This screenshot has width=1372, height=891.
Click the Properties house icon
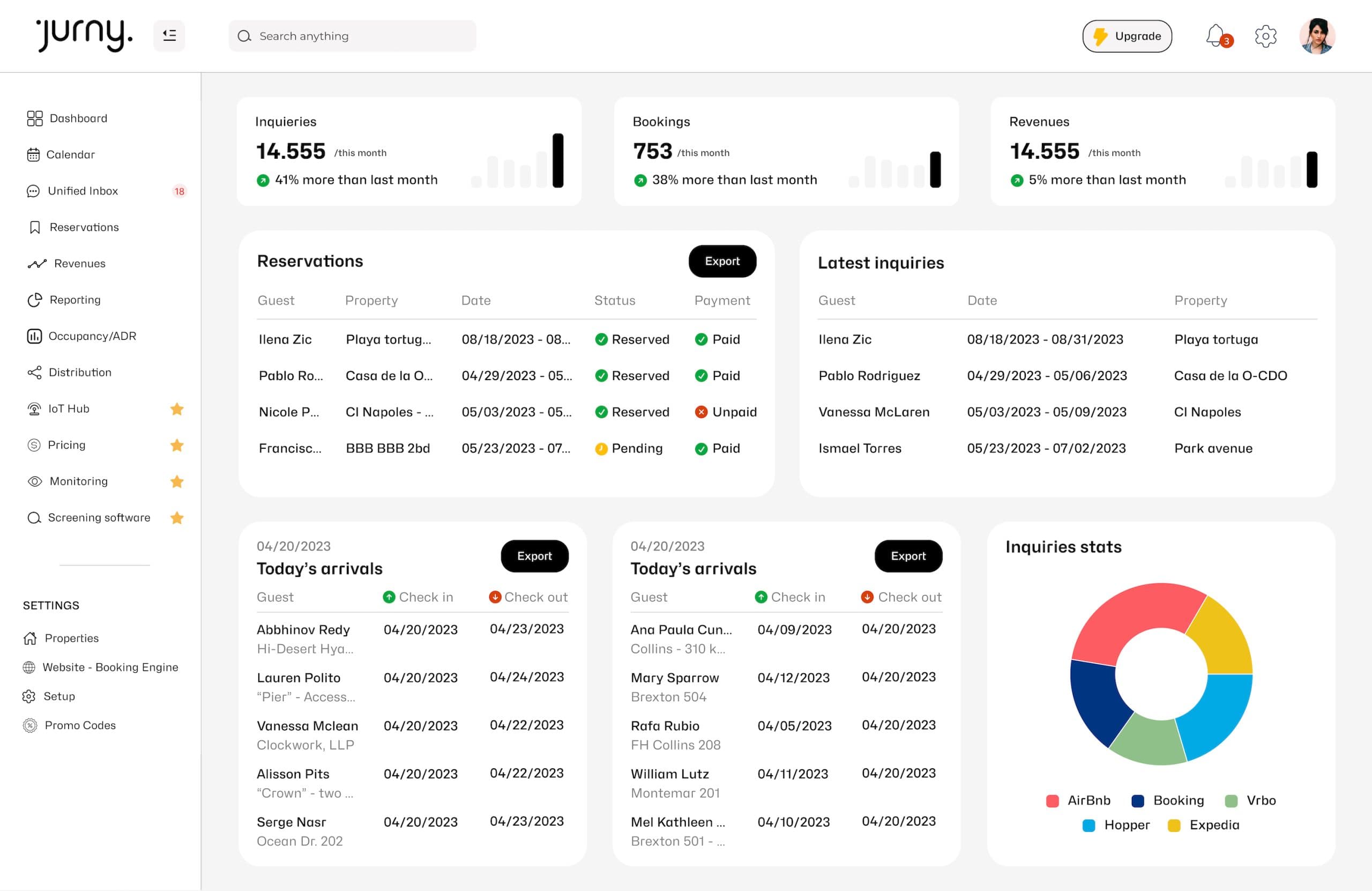(30, 638)
